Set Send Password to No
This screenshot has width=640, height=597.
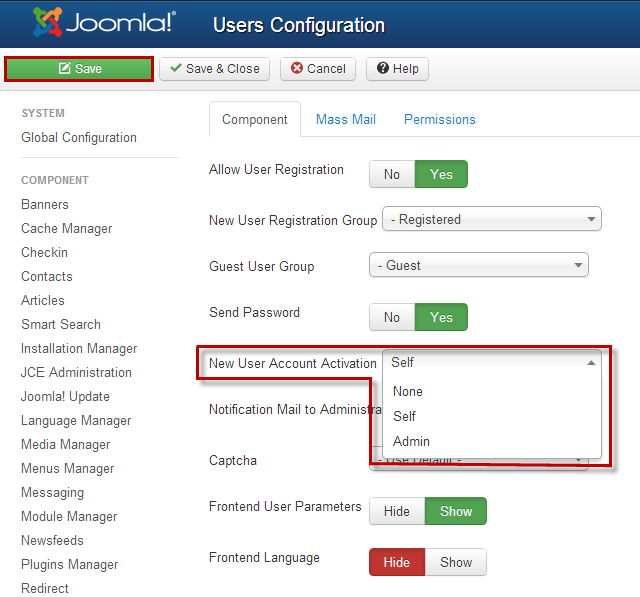392,317
